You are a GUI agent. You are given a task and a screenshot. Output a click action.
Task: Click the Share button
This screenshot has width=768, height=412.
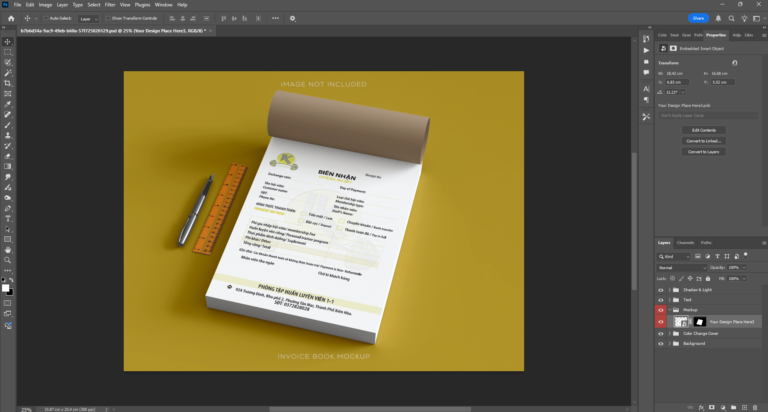tap(698, 18)
